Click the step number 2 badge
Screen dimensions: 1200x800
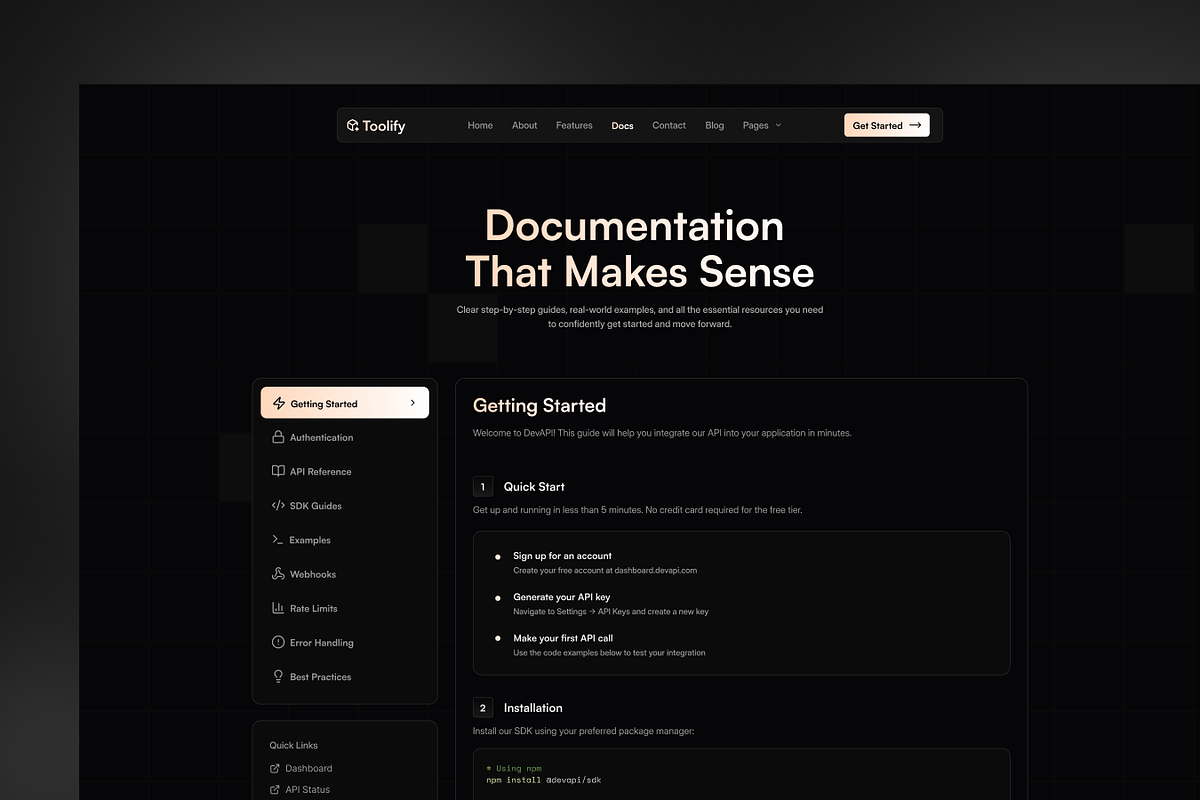[x=483, y=708]
